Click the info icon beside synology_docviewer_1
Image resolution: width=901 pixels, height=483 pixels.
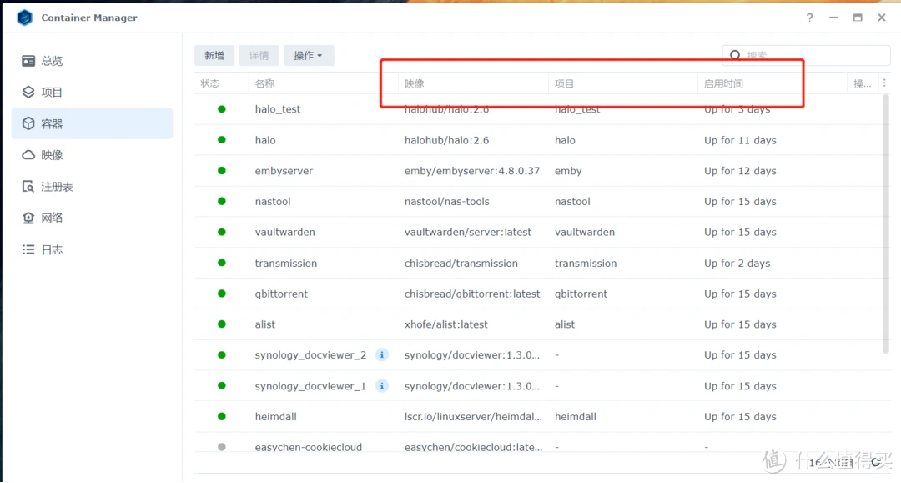[x=381, y=386]
